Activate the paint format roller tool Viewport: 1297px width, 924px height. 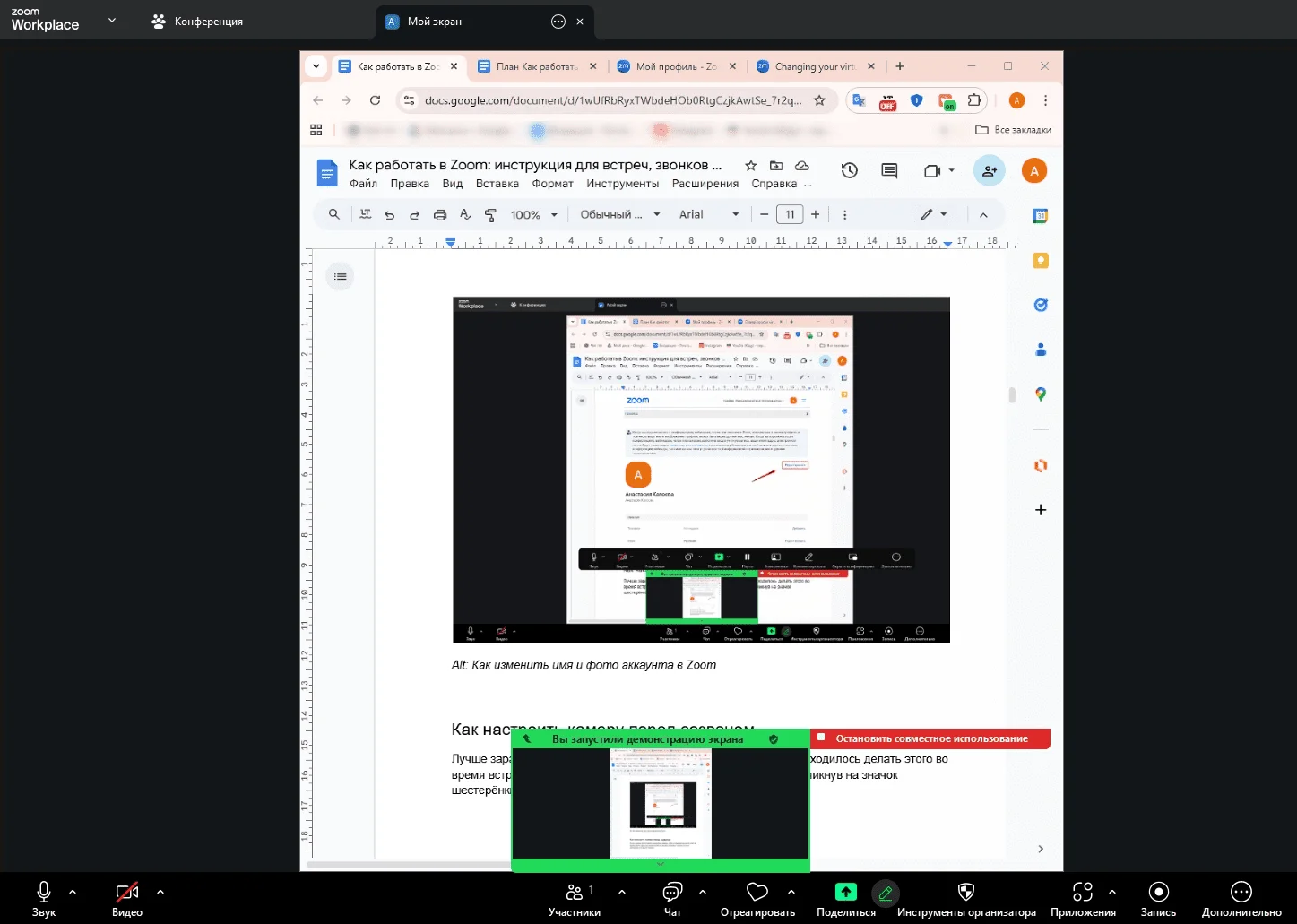[x=490, y=215]
